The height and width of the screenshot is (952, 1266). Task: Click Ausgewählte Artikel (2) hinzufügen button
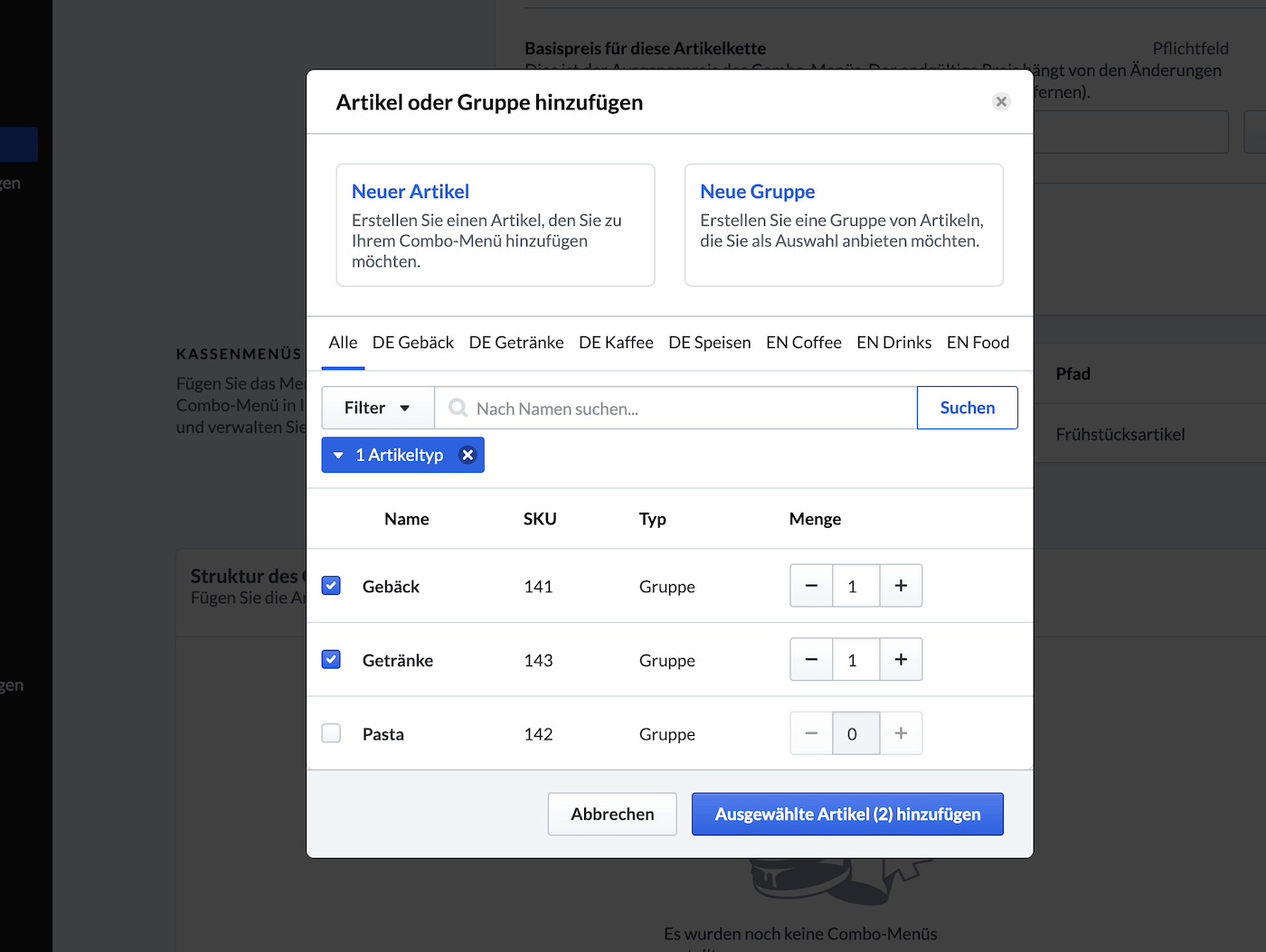(847, 814)
